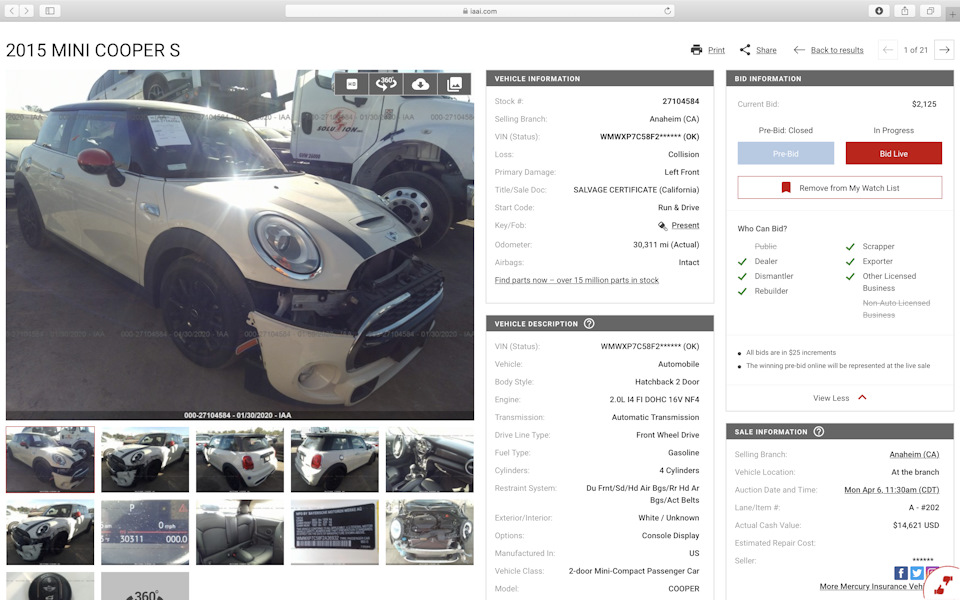Toggle Safari sidebar button
This screenshot has width=960, height=600.
(x=50, y=10)
